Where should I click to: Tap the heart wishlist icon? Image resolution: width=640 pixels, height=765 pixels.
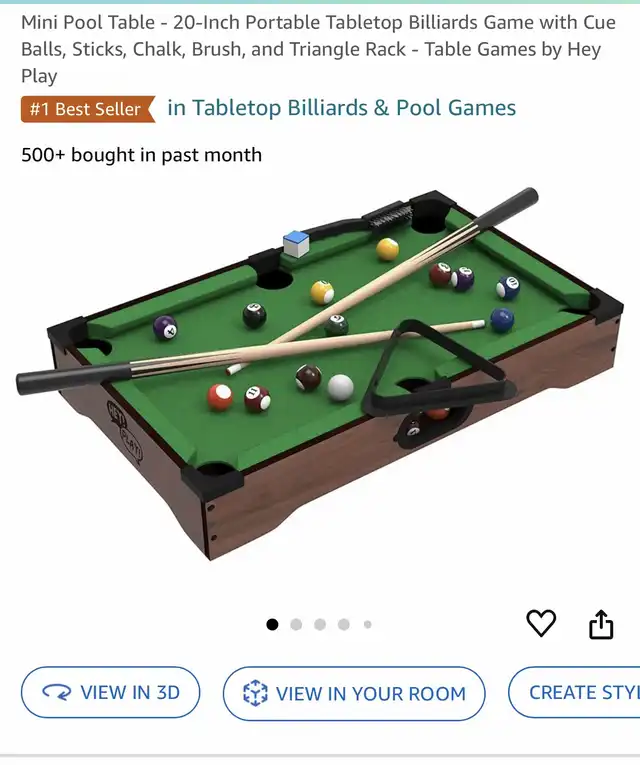click(541, 623)
